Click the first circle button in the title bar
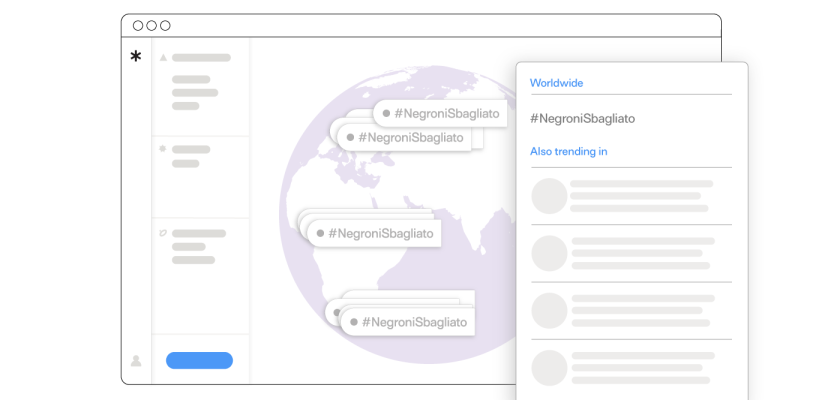This screenshot has width=840, height=400. [x=138, y=26]
